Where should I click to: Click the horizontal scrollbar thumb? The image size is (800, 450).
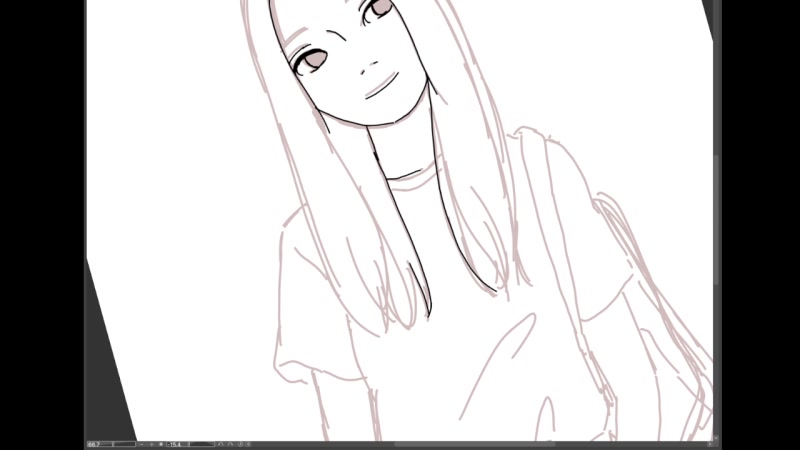pos(470,444)
